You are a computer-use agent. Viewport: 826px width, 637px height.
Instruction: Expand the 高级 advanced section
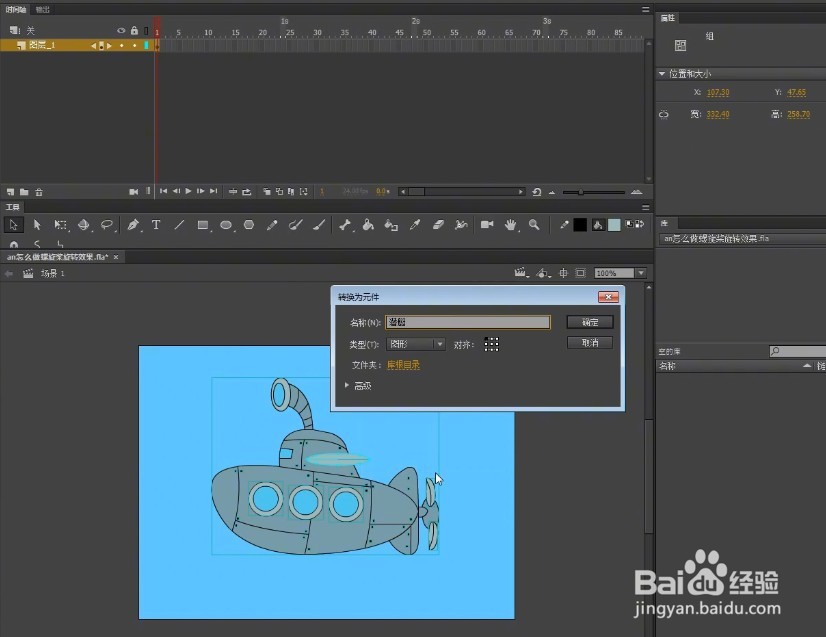[347, 385]
